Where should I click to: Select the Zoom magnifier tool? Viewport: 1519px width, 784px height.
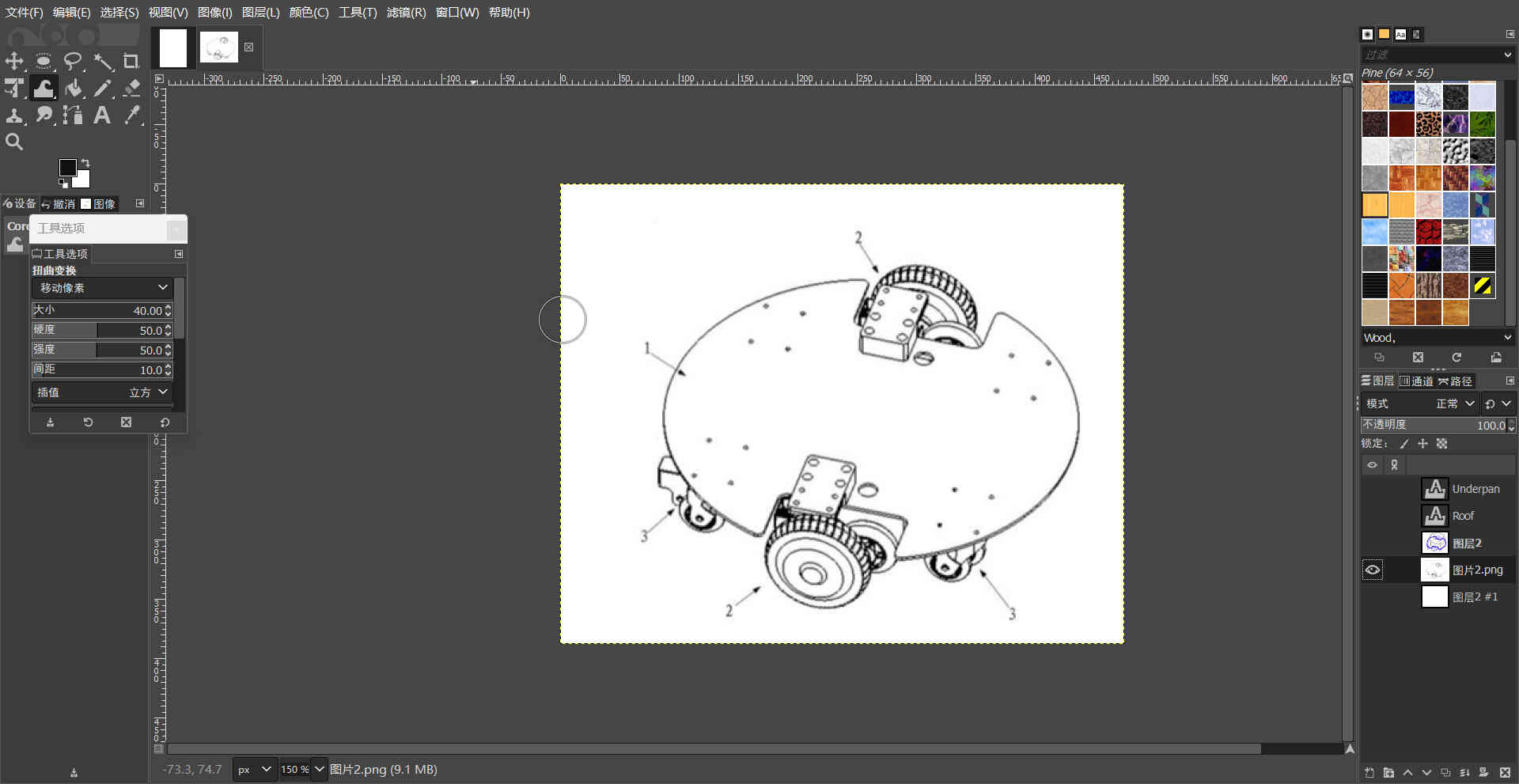pyautogui.click(x=14, y=142)
